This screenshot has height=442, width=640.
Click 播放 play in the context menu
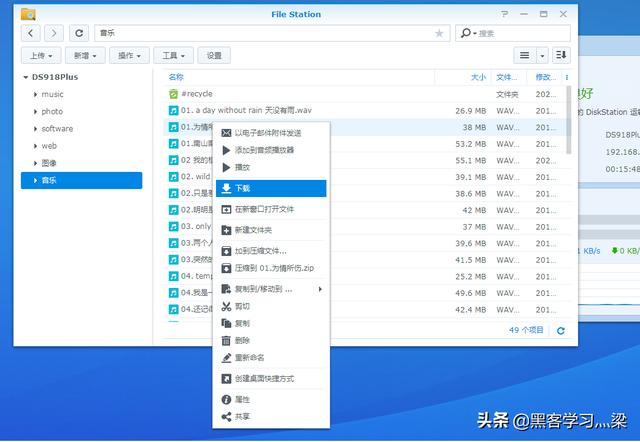tap(271, 167)
